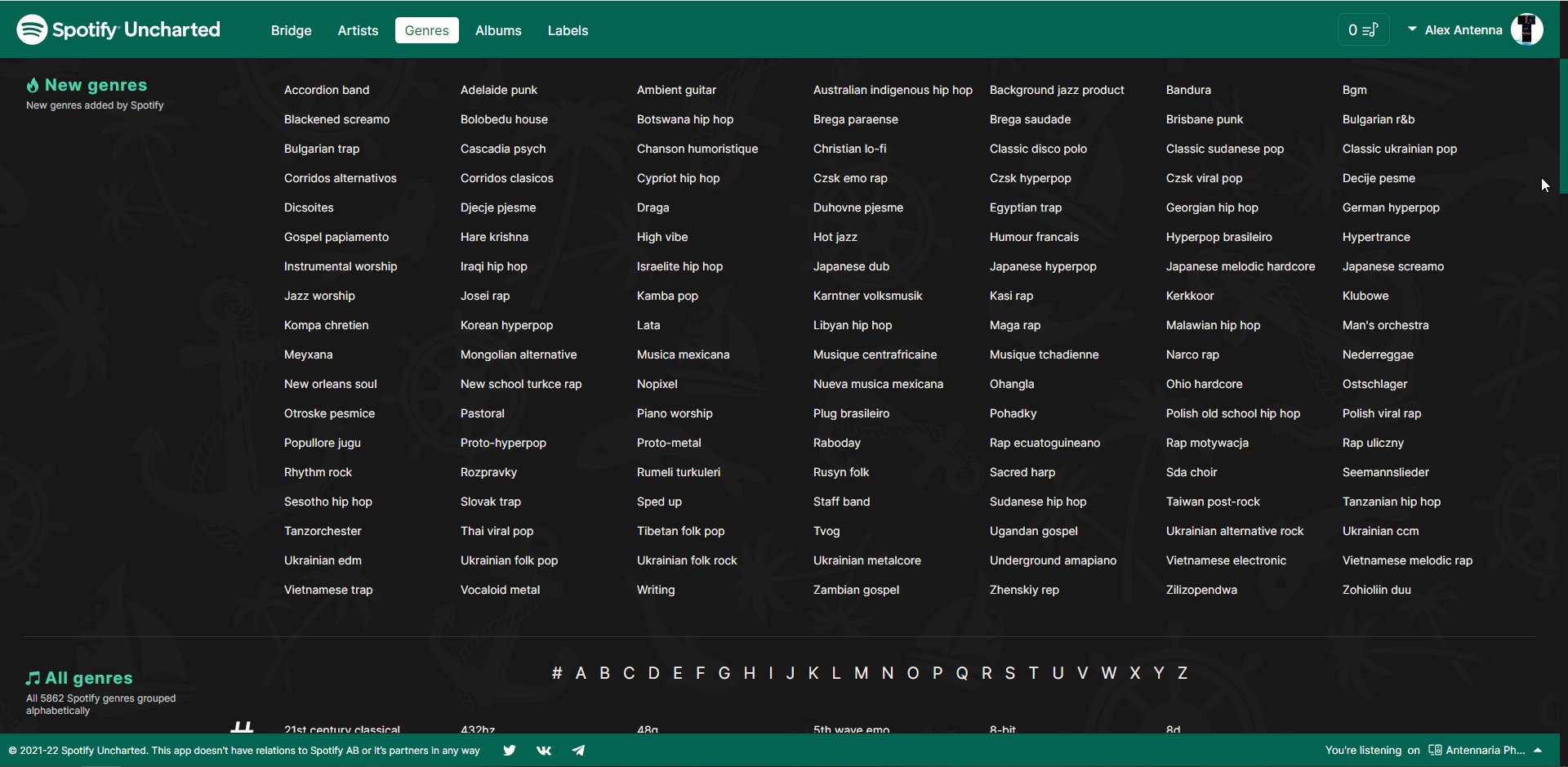Click the Antennaria device icon in footer
Image resolution: width=1568 pixels, height=767 pixels.
click(x=1435, y=750)
